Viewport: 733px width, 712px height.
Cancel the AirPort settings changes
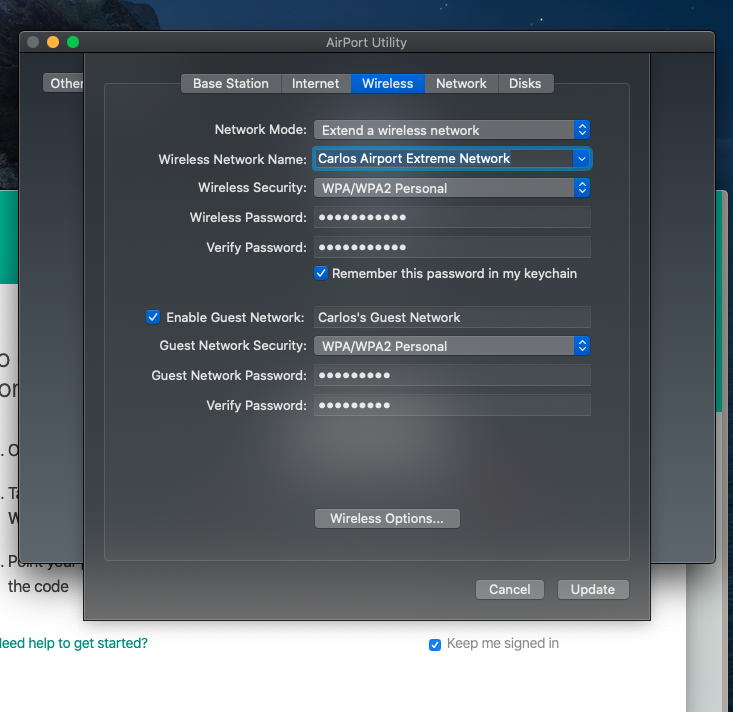coord(510,590)
